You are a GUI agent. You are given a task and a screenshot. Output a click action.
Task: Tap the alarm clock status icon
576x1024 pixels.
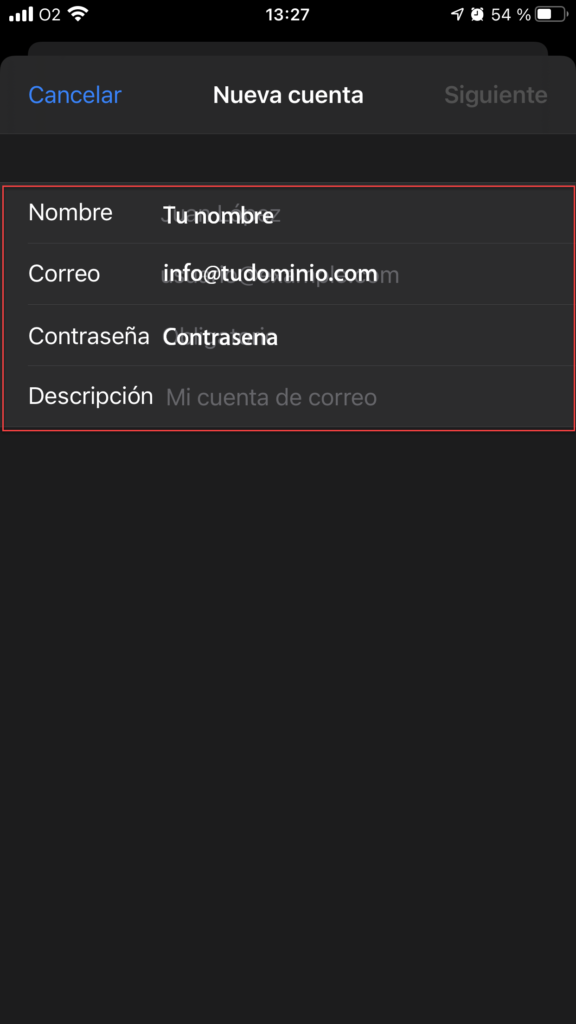point(477,14)
